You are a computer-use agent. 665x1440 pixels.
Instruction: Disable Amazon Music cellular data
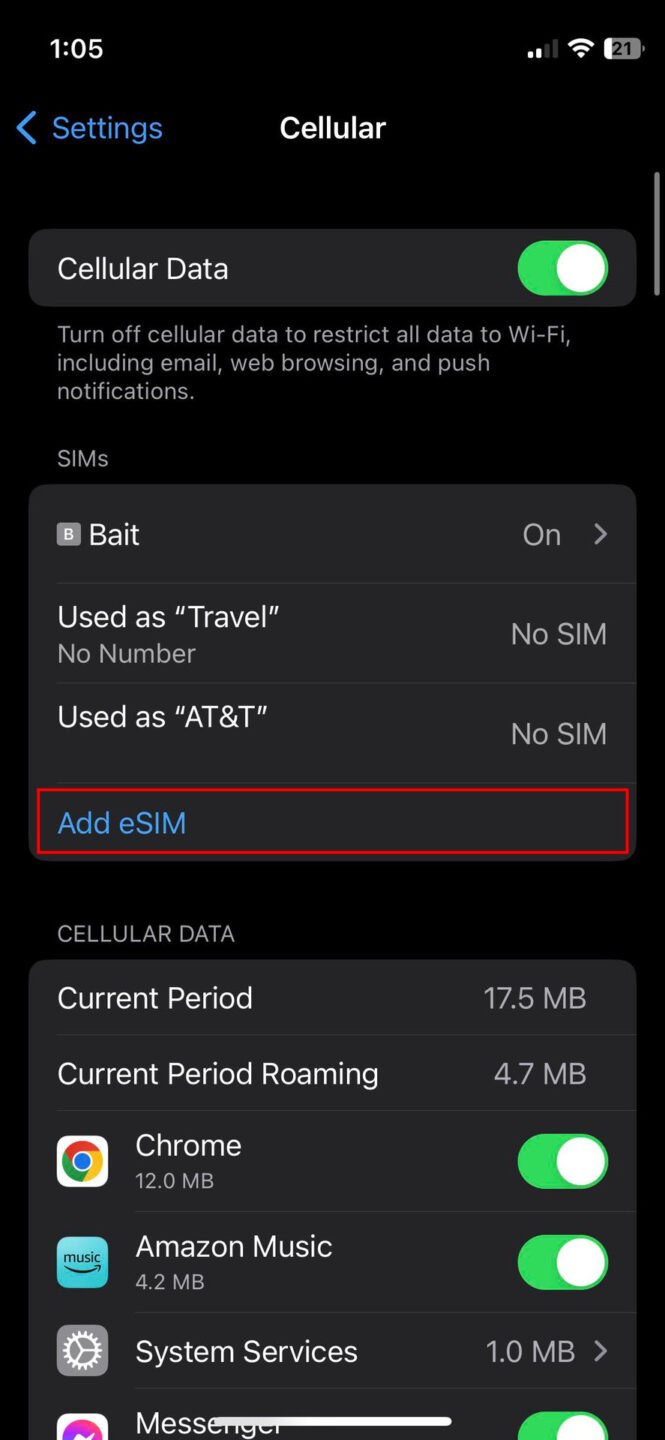(x=562, y=1262)
